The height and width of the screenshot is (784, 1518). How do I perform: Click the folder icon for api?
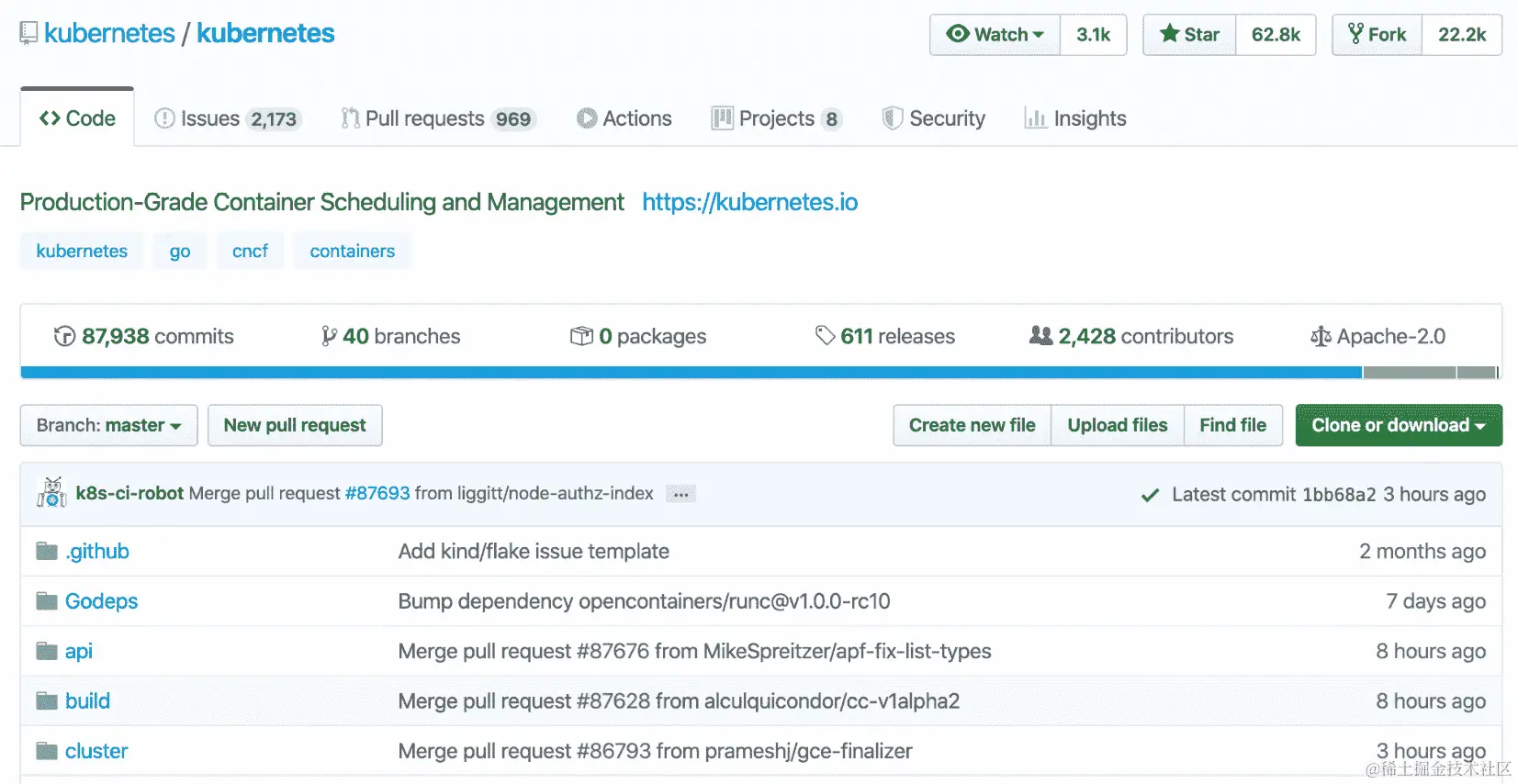[47, 651]
